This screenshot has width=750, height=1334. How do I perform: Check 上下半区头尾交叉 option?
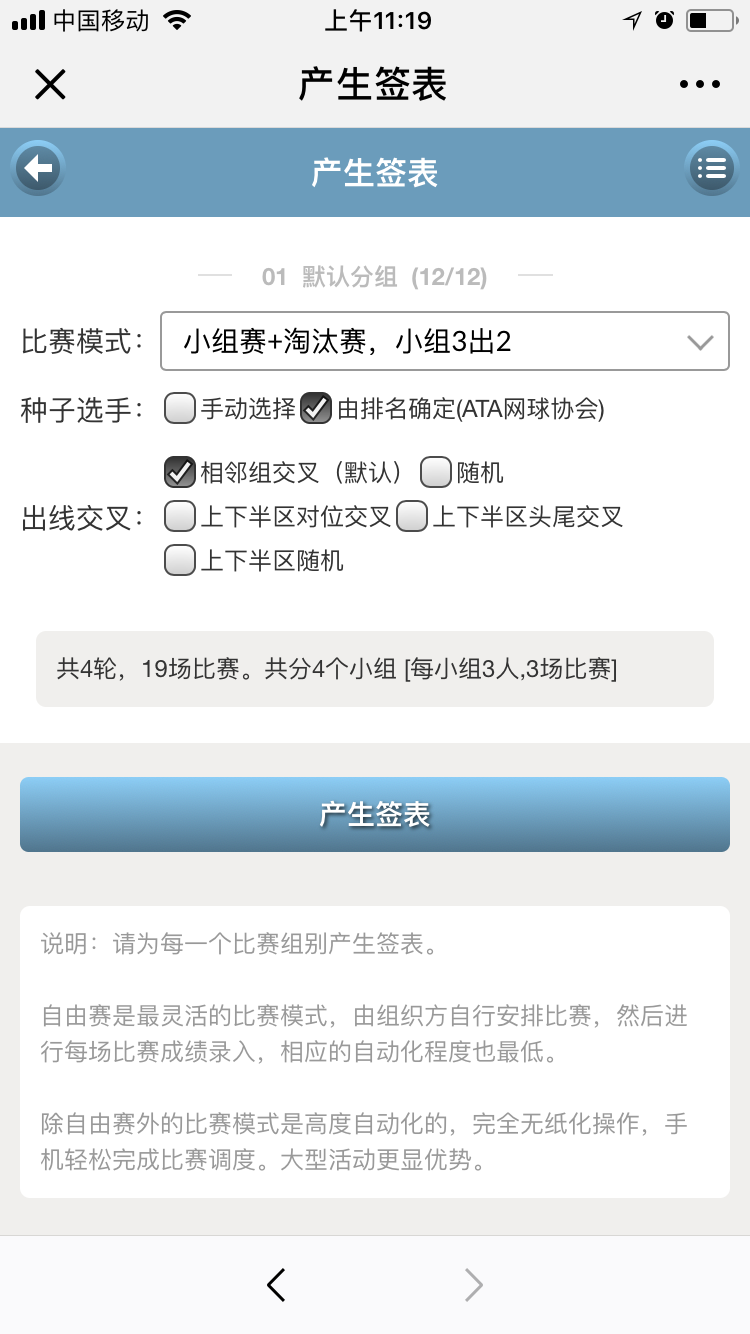[412, 516]
